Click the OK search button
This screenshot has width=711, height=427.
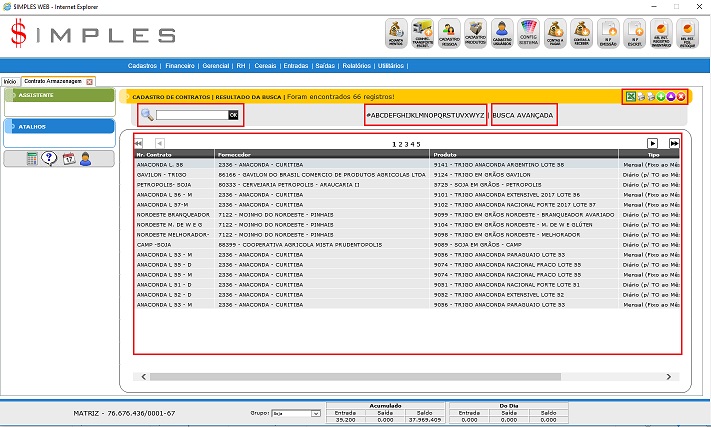pyautogui.click(x=233, y=115)
